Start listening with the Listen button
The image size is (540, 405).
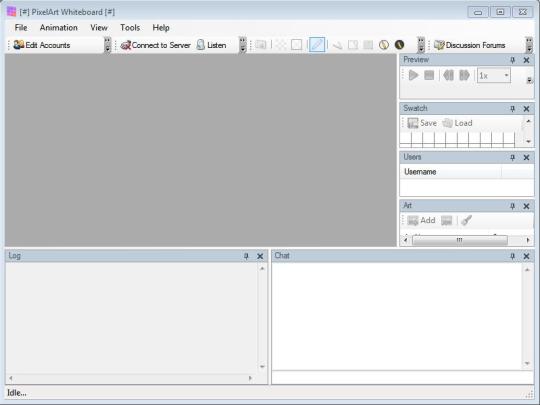(211, 45)
